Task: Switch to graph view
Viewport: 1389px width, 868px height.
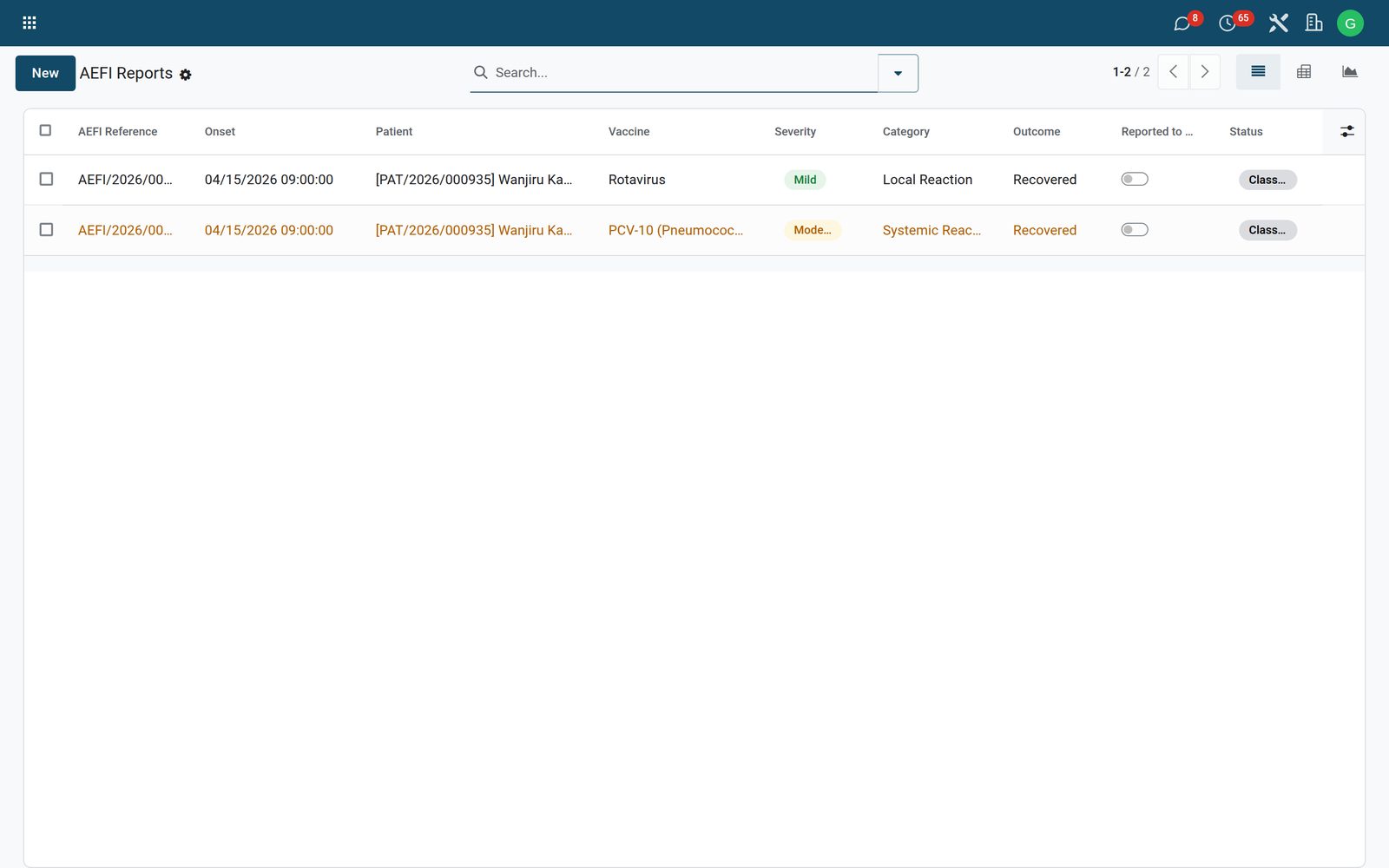Action: point(1349,72)
